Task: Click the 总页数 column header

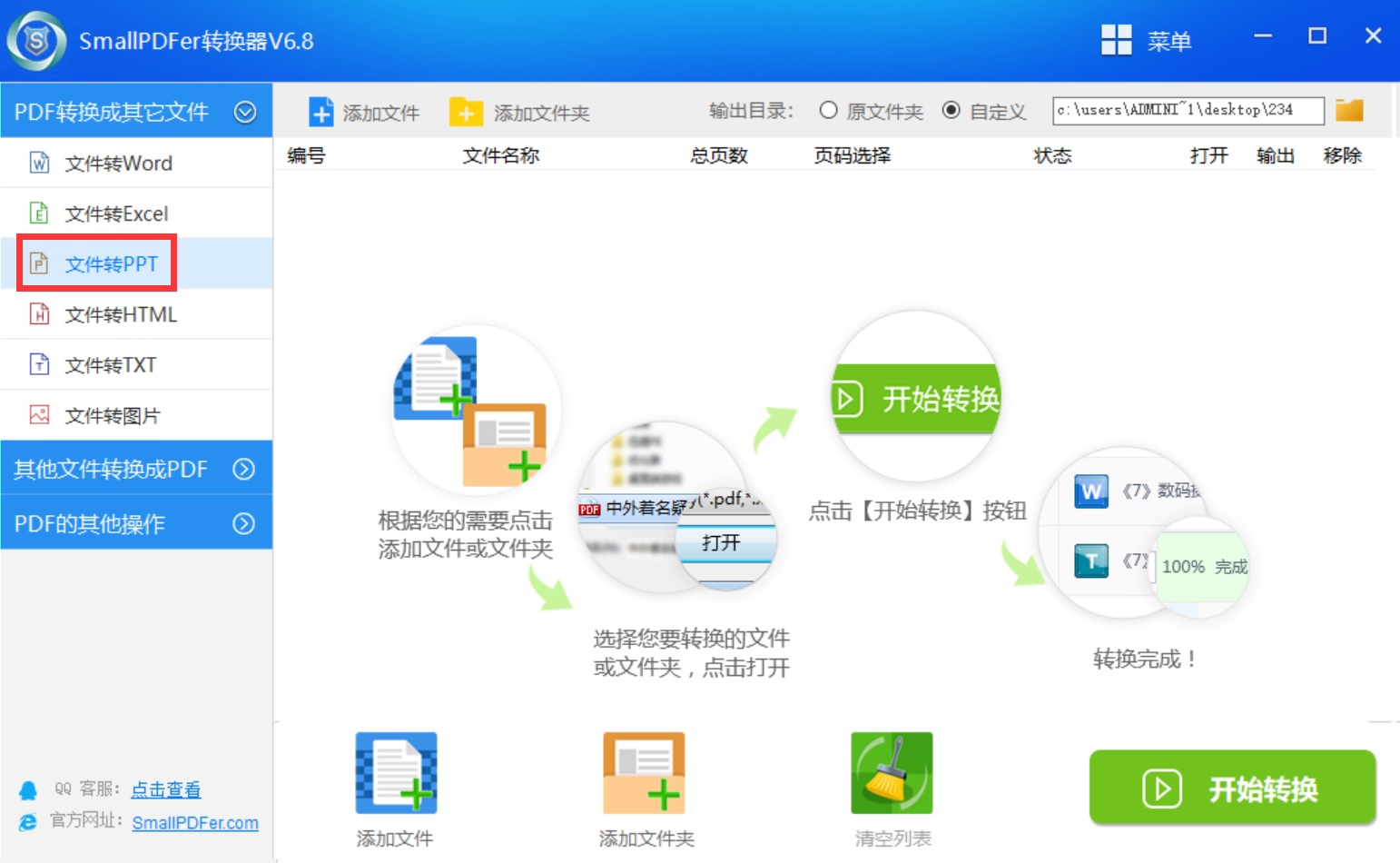Action: tap(719, 155)
